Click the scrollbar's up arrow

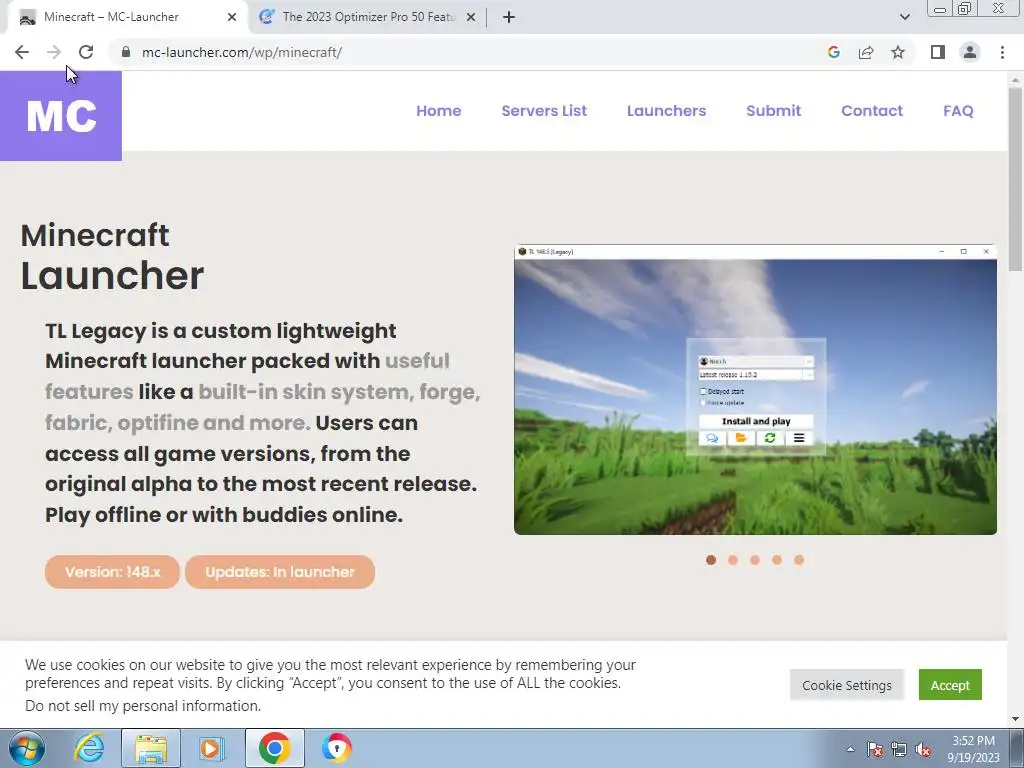coord(1016,79)
